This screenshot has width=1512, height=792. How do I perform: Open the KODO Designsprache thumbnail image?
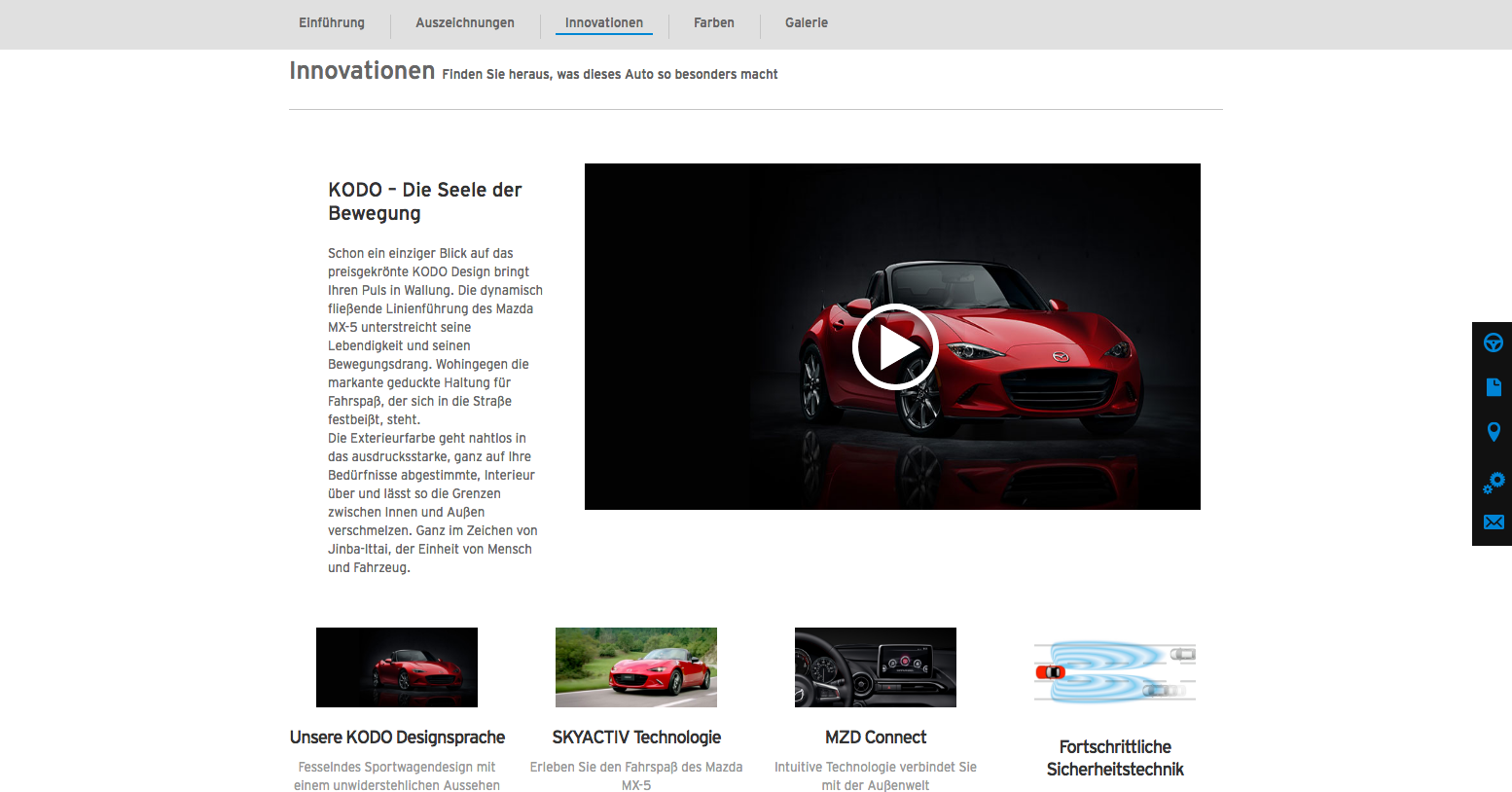click(397, 667)
